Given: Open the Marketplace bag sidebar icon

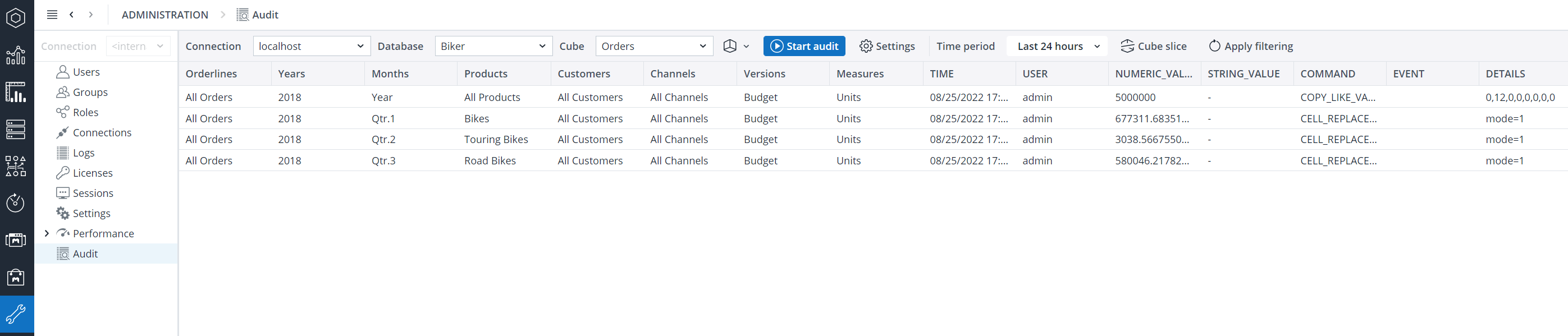Looking at the screenshot, I should point(16,277).
